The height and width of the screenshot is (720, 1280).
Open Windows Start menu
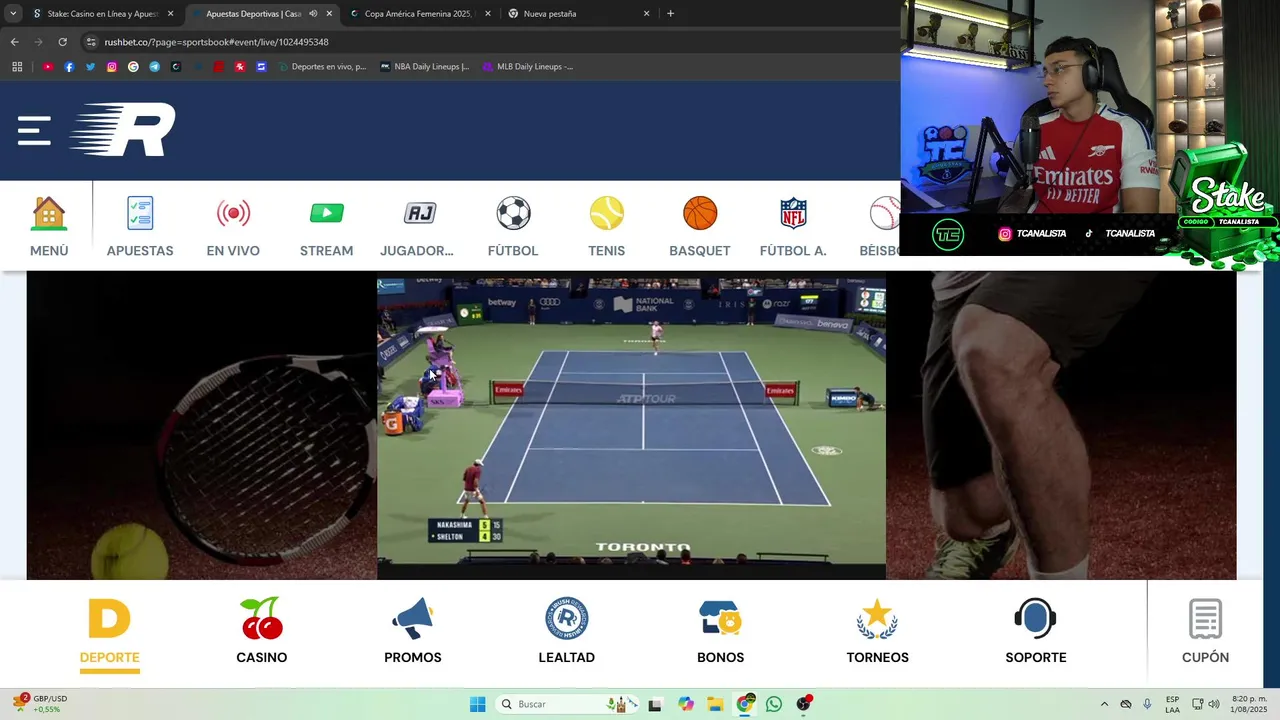[x=478, y=704]
